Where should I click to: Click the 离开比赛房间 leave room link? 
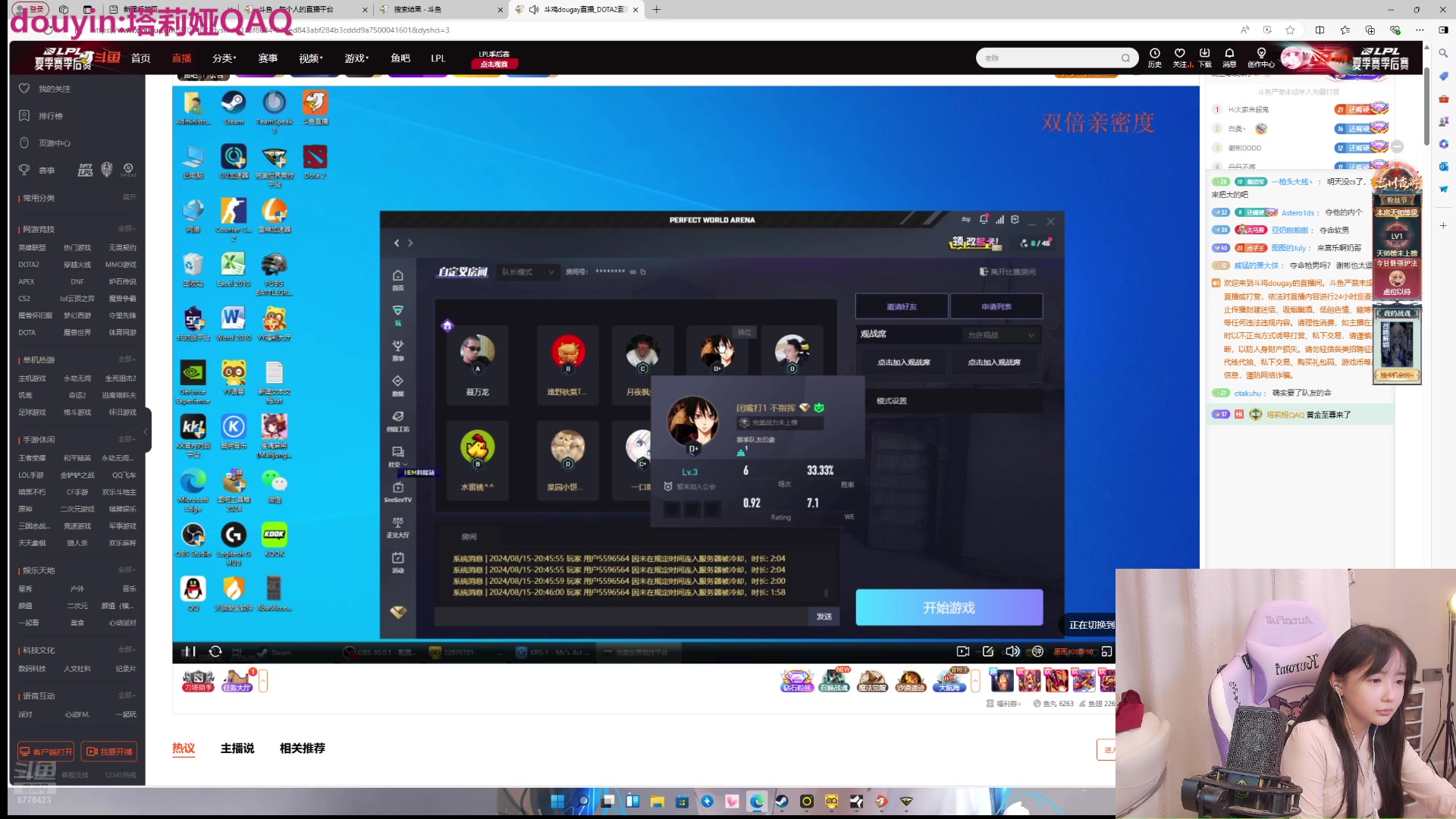tap(1007, 271)
